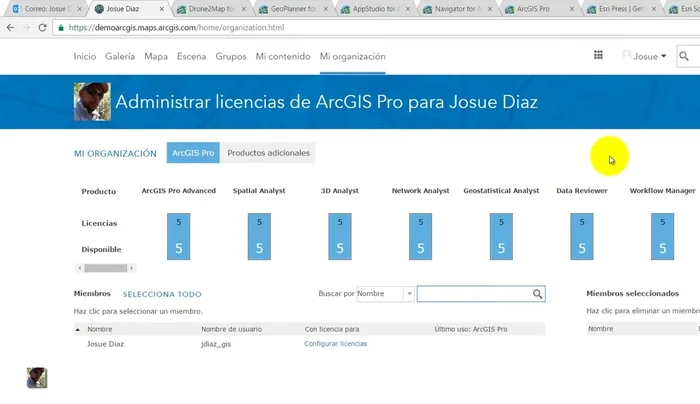Click the Último uso: ArcGIS Pro header
700x404 pixels.
click(x=471, y=329)
